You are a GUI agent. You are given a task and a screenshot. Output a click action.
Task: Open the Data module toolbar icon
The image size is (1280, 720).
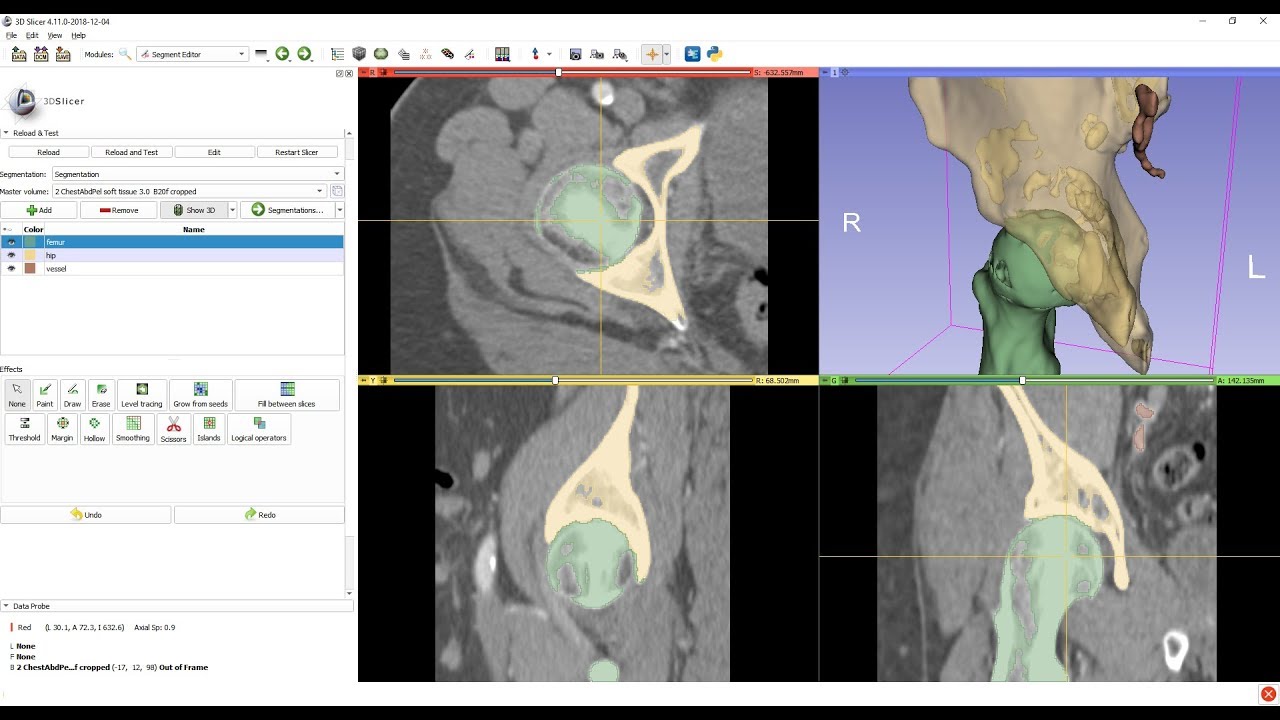click(337, 54)
